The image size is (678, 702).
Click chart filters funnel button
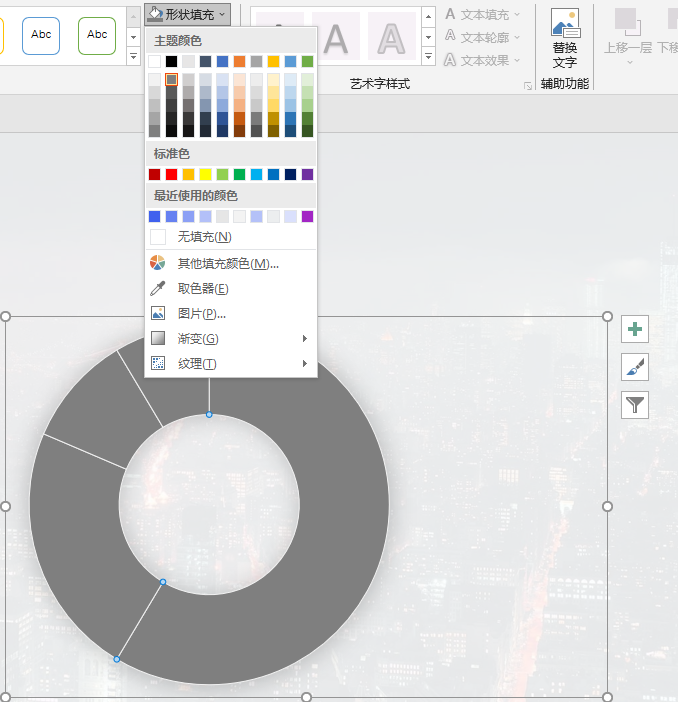click(635, 405)
